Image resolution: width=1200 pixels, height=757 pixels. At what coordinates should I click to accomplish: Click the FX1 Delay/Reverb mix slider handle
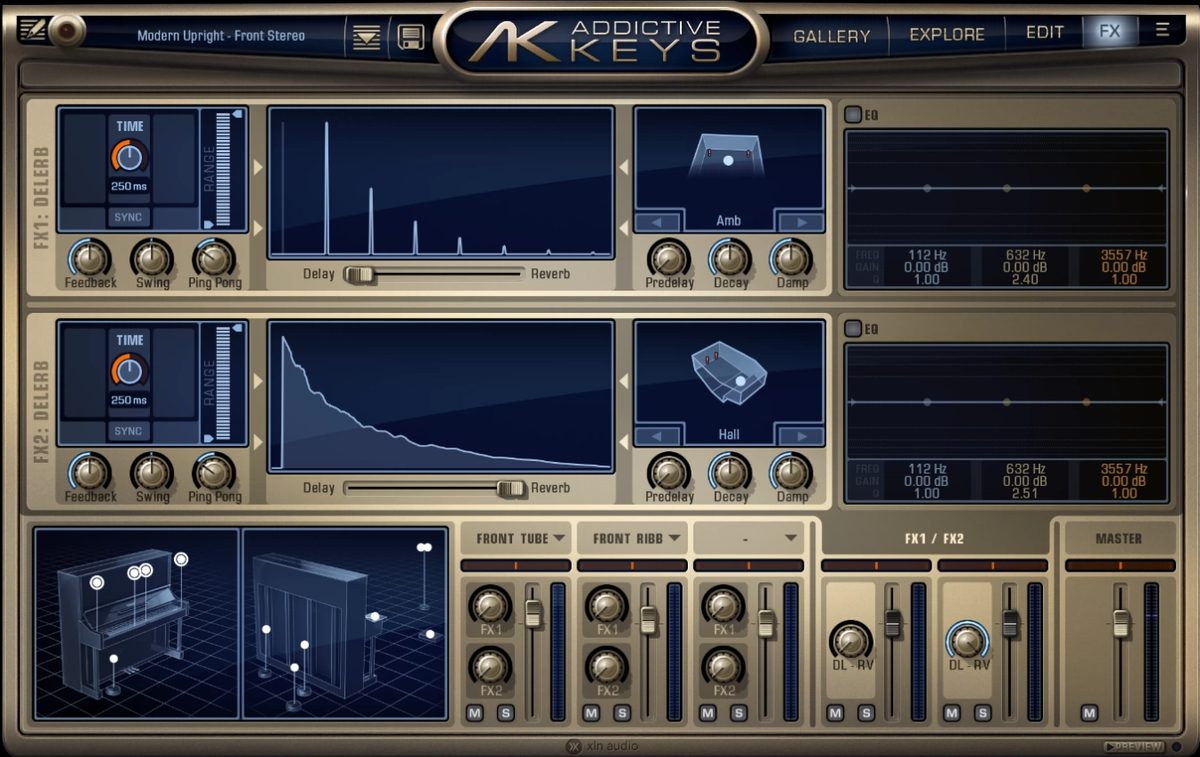pyautogui.click(x=359, y=274)
